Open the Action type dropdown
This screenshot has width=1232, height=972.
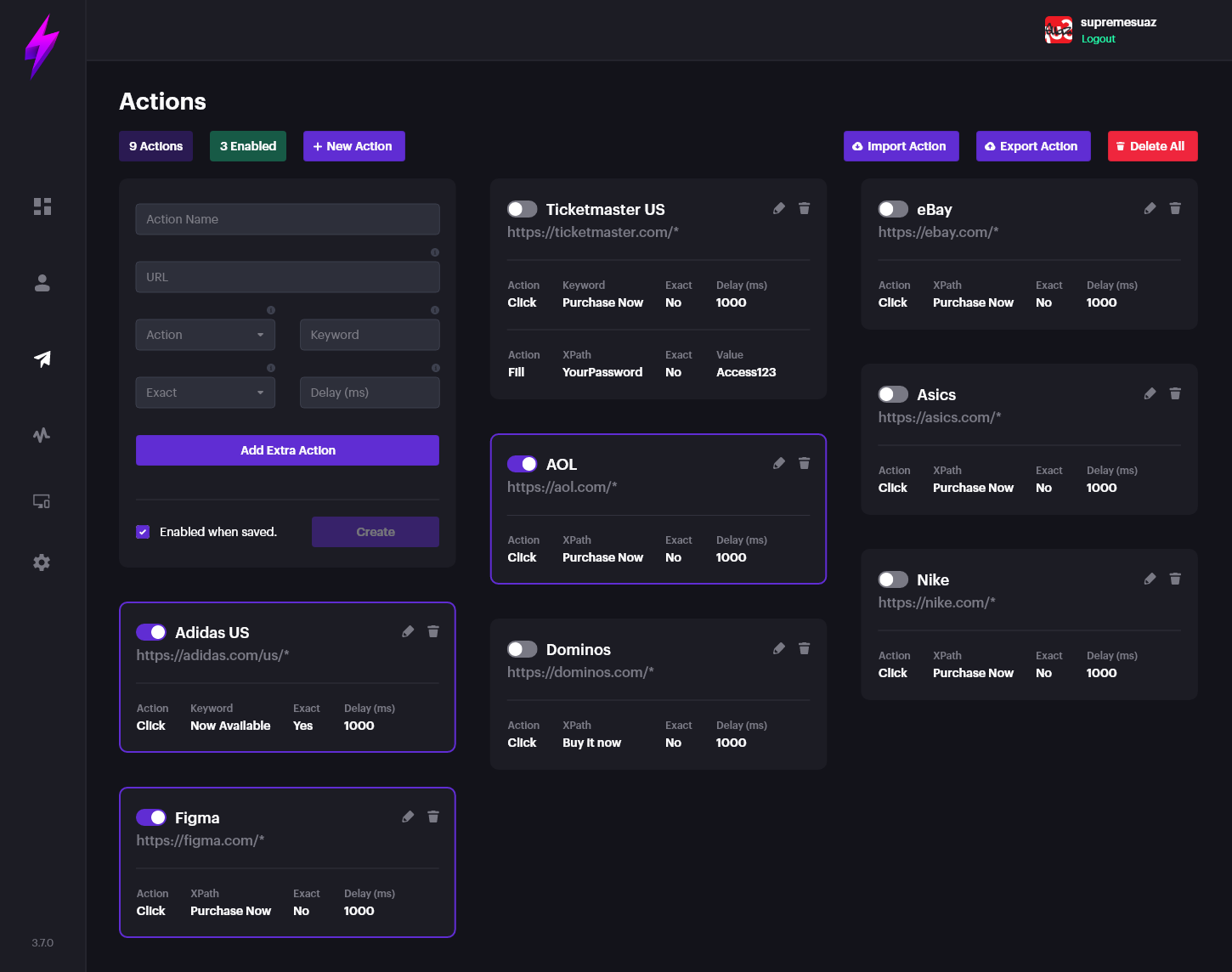pos(206,335)
